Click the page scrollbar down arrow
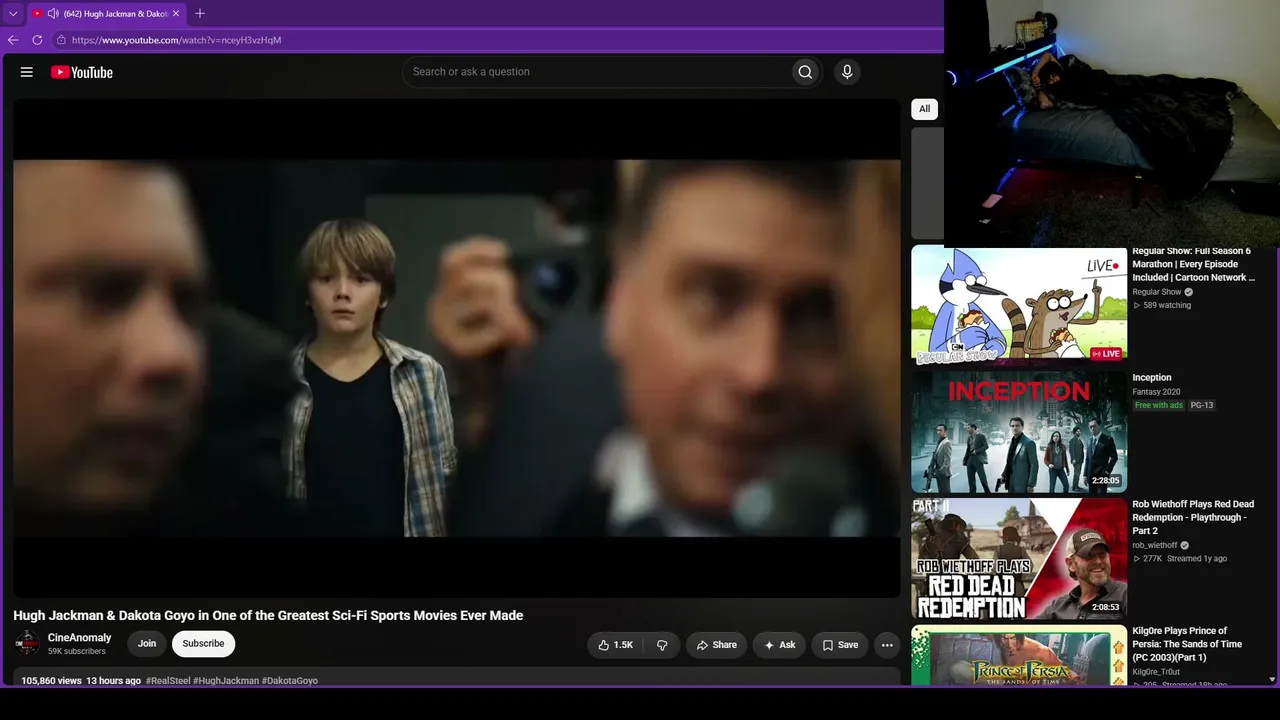Viewport: 1280px width, 720px height. coord(1272,679)
